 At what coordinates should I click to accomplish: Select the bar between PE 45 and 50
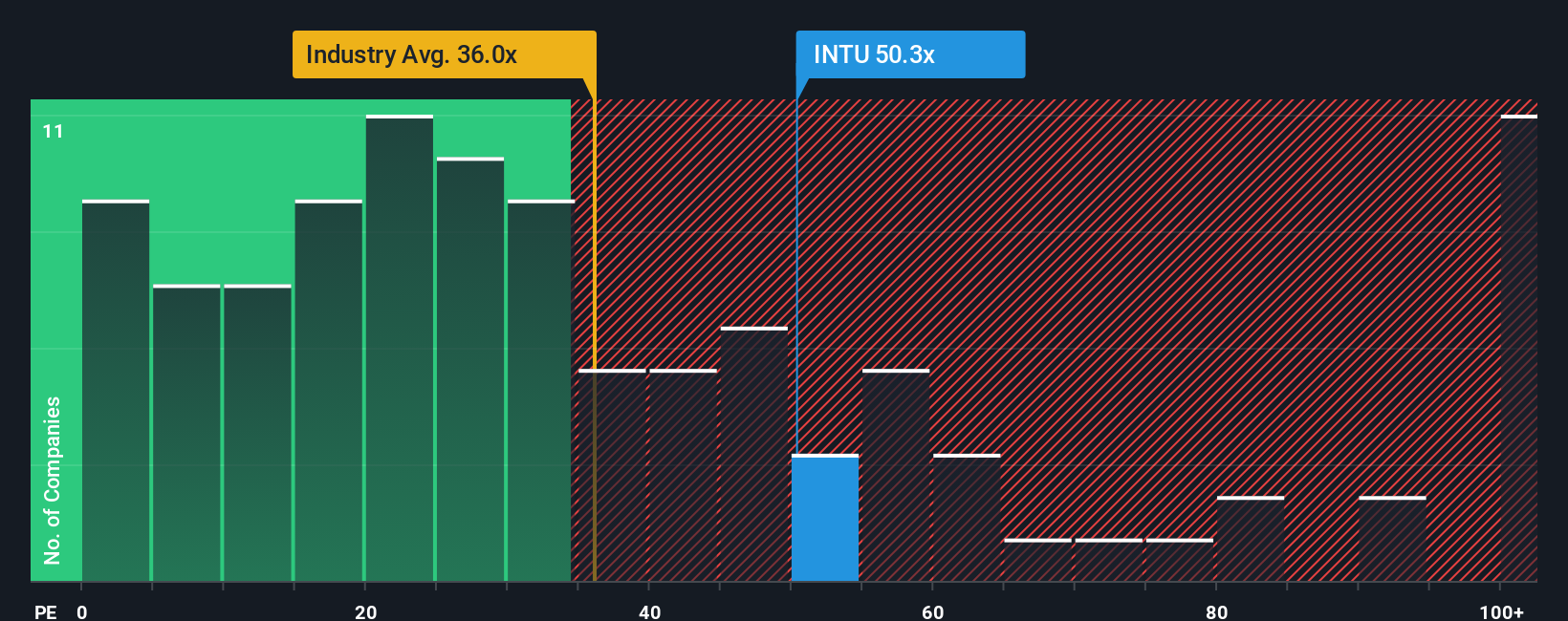(754, 454)
